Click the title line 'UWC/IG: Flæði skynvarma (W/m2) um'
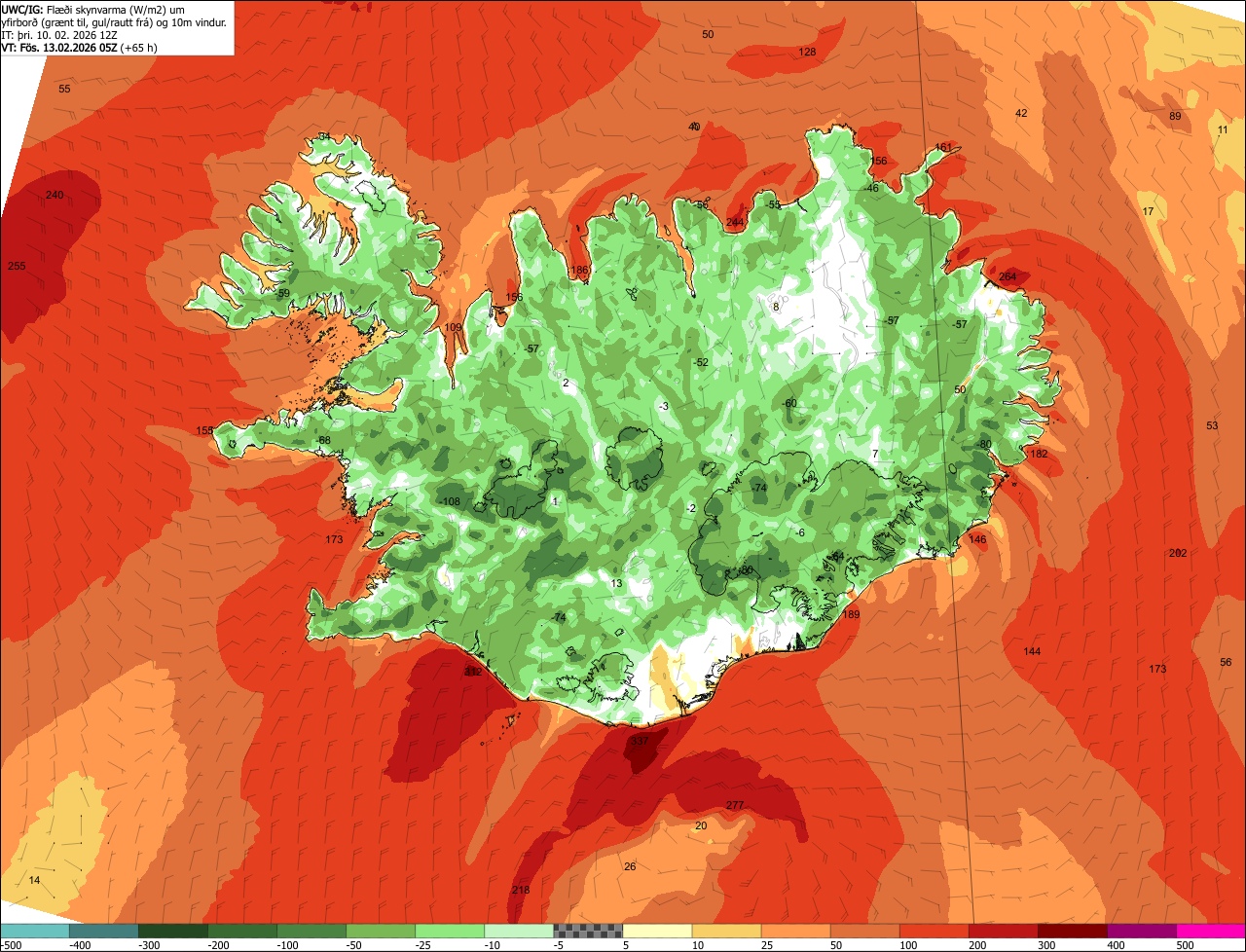This screenshot has width=1246, height=952. (x=93, y=9)
